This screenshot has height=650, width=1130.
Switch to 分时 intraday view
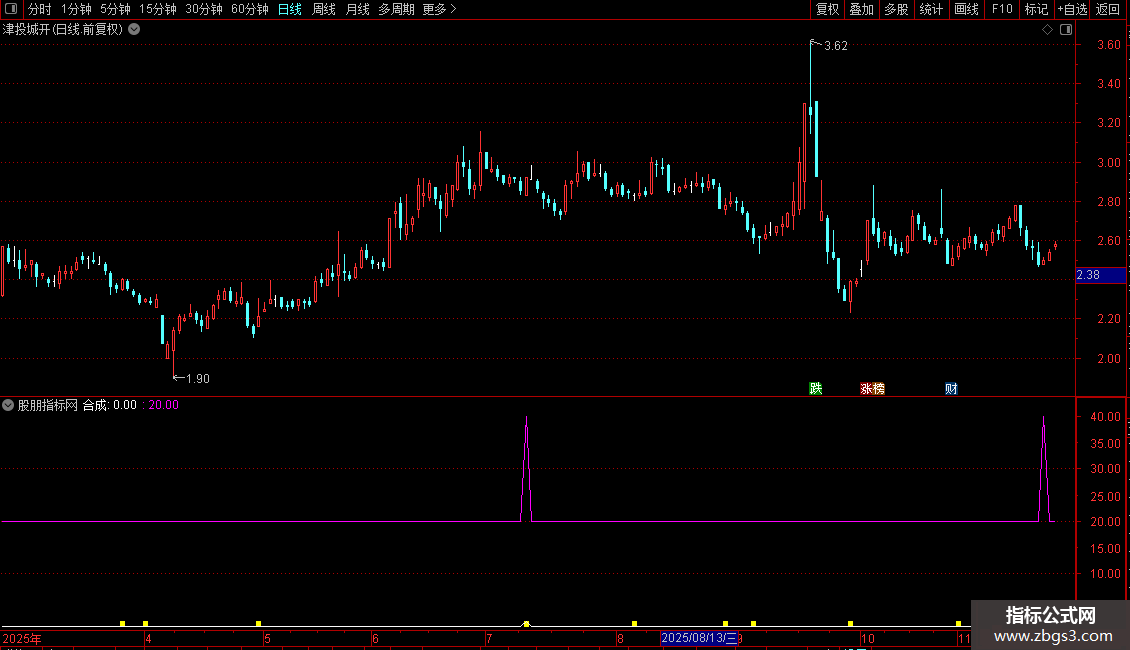[x=40, y=9]
